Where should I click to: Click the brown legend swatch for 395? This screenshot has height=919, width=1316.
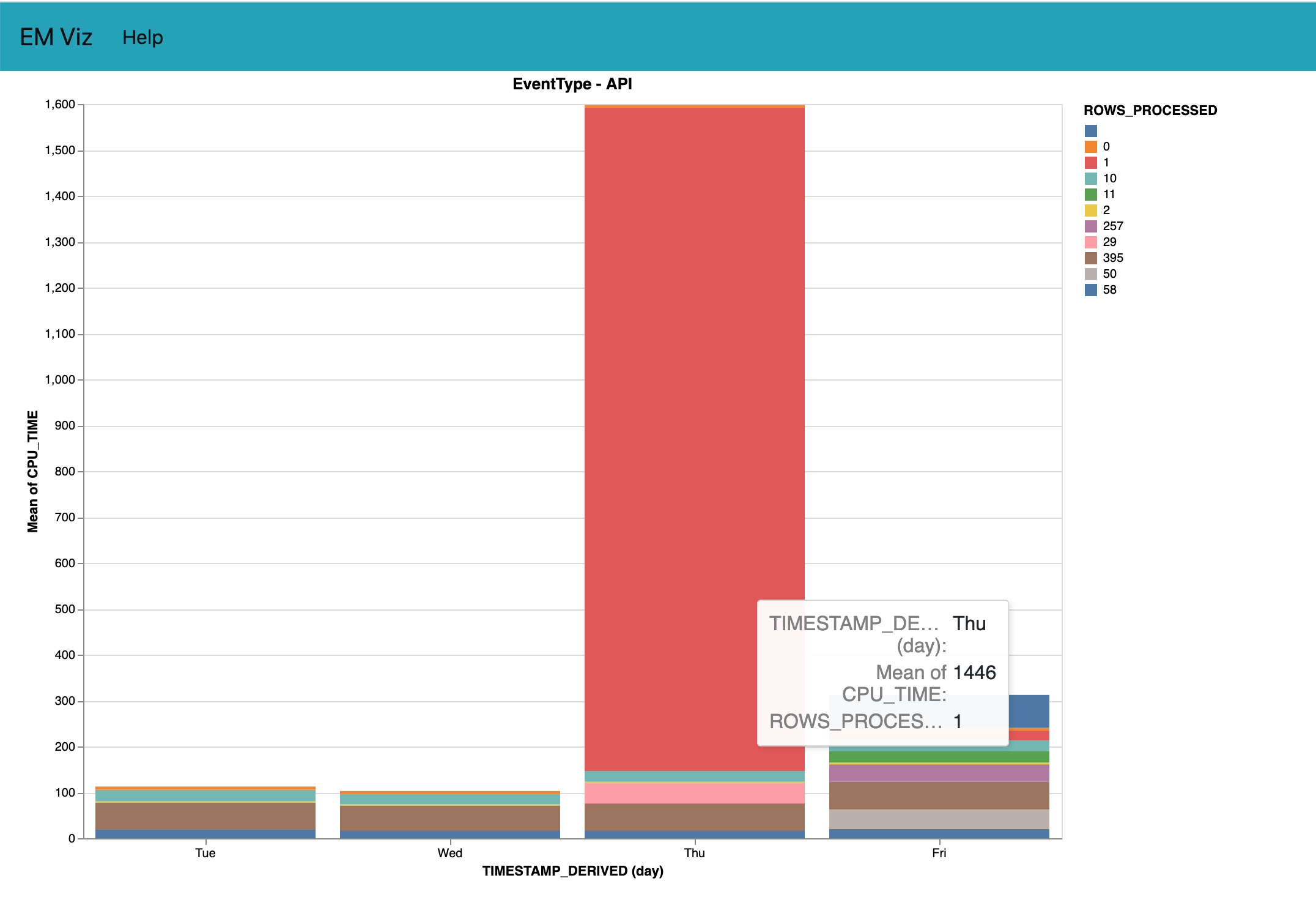pos(1090,258)
